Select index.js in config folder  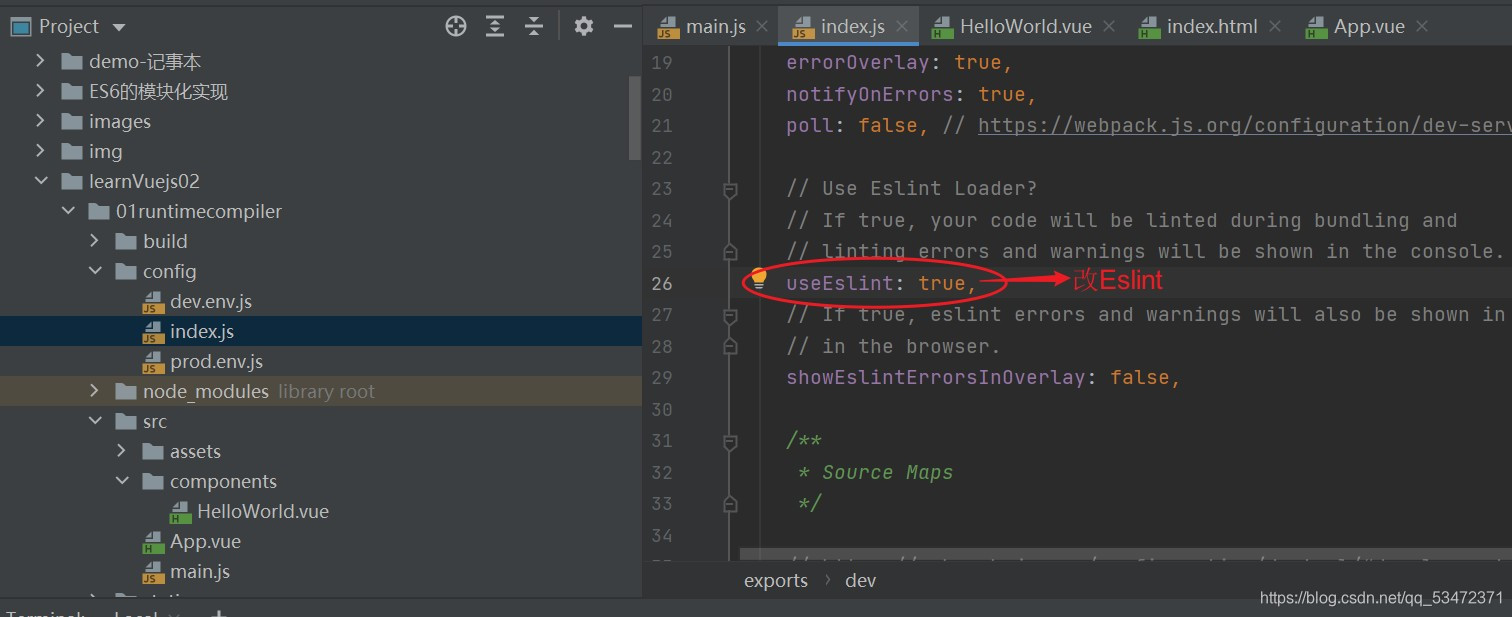tap(201, 331)
